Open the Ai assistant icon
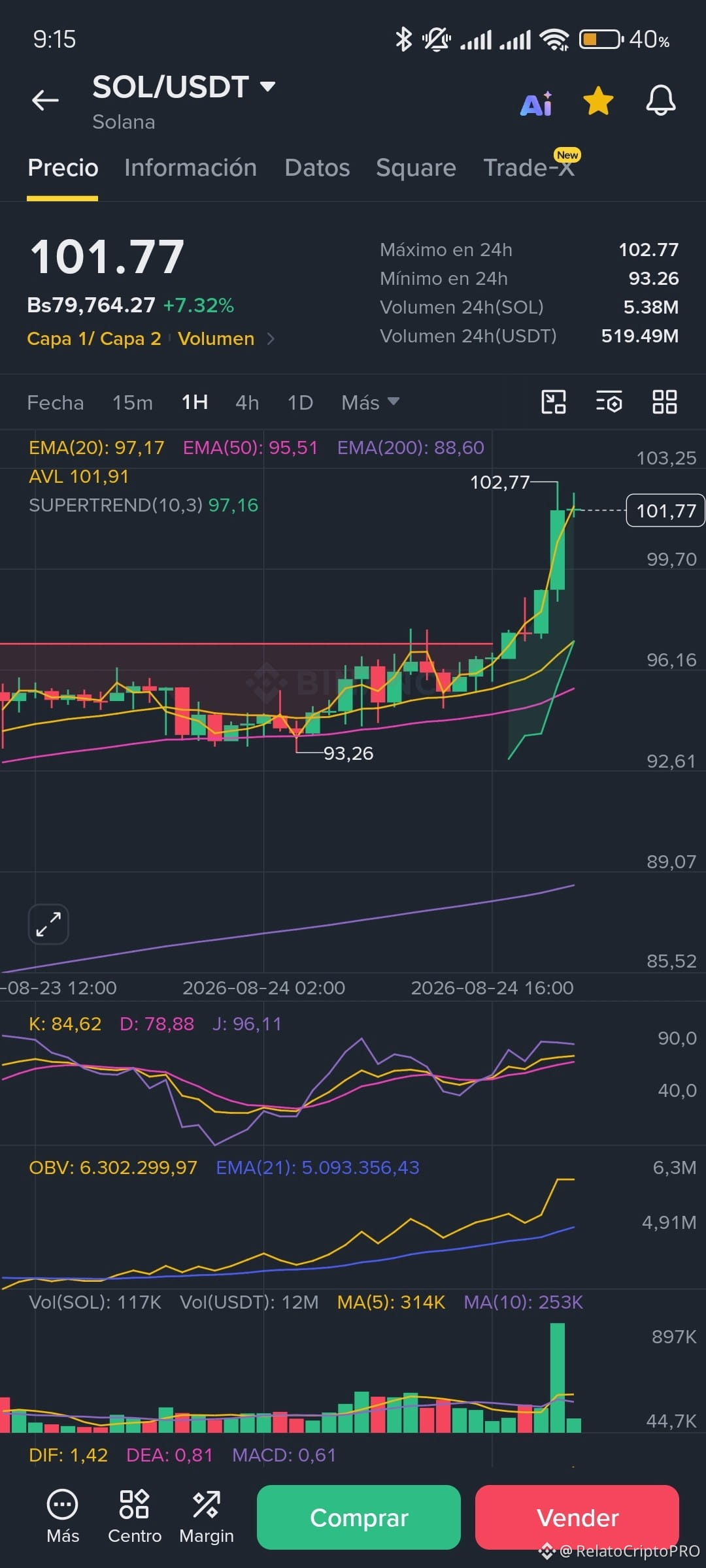 537,103
